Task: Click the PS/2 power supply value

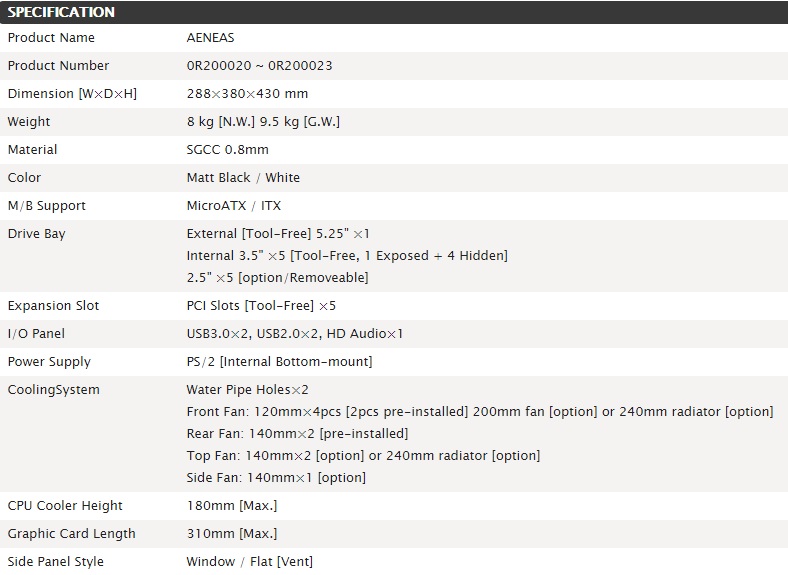Action: tap(279, 362)
